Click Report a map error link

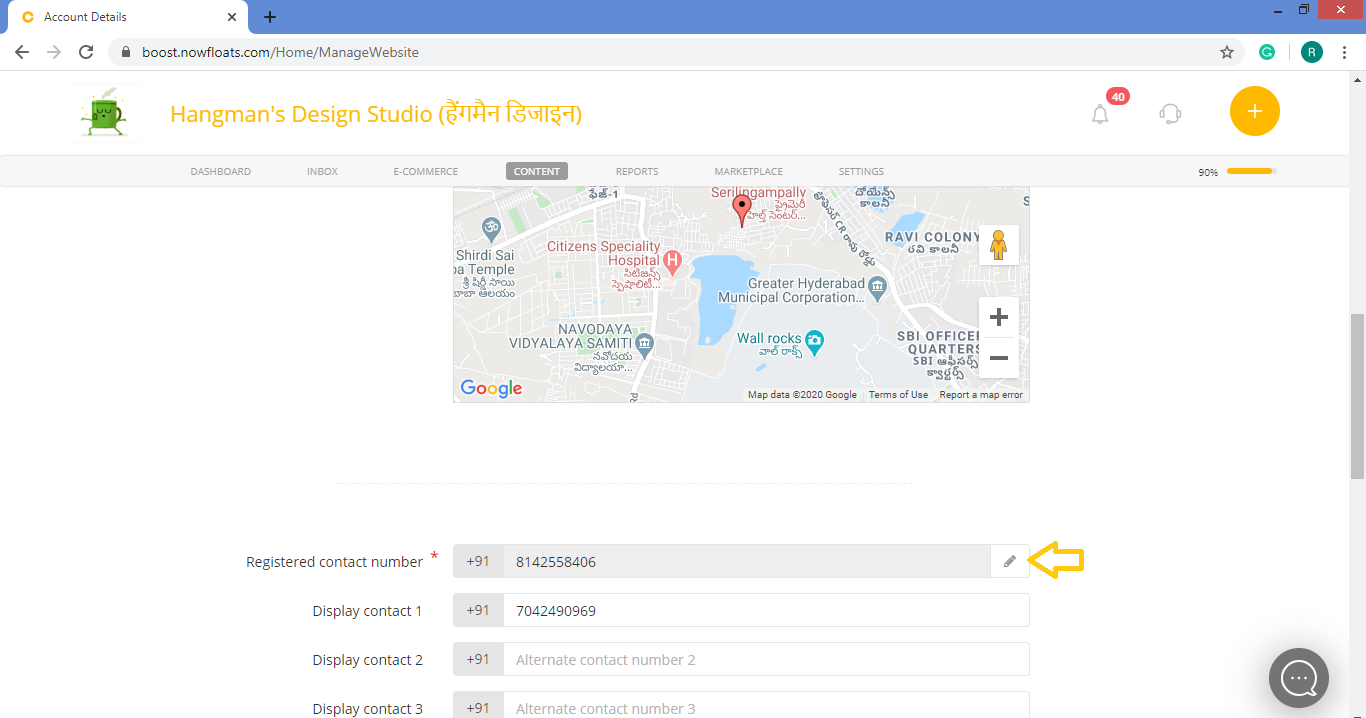click(x=981, y=395)
